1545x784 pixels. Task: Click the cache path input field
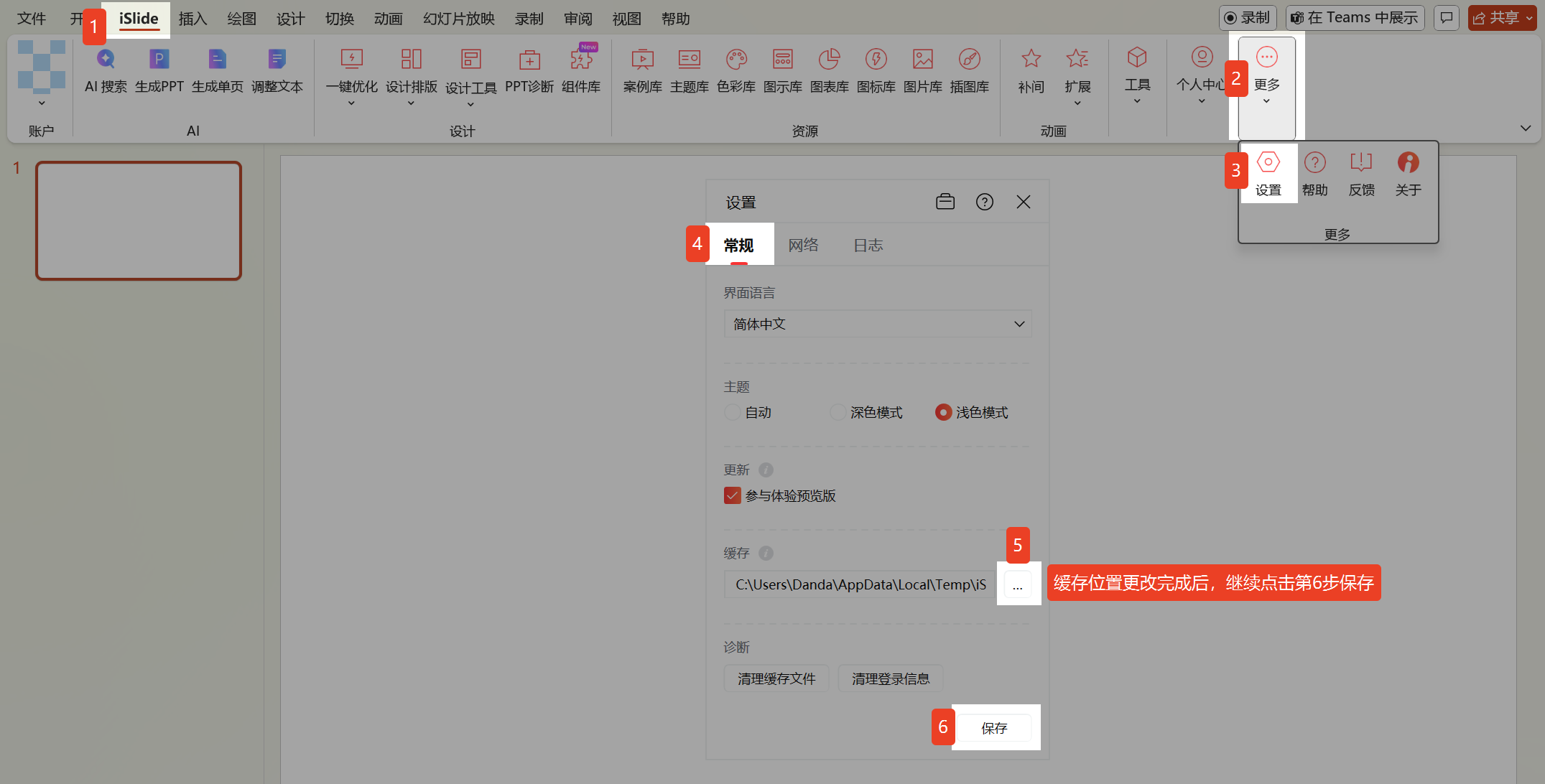859,584
